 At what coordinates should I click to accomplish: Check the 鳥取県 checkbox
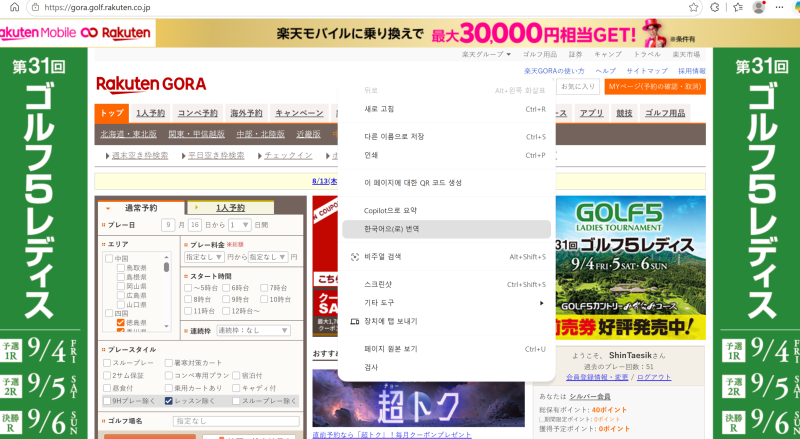[x=121, y=267]
